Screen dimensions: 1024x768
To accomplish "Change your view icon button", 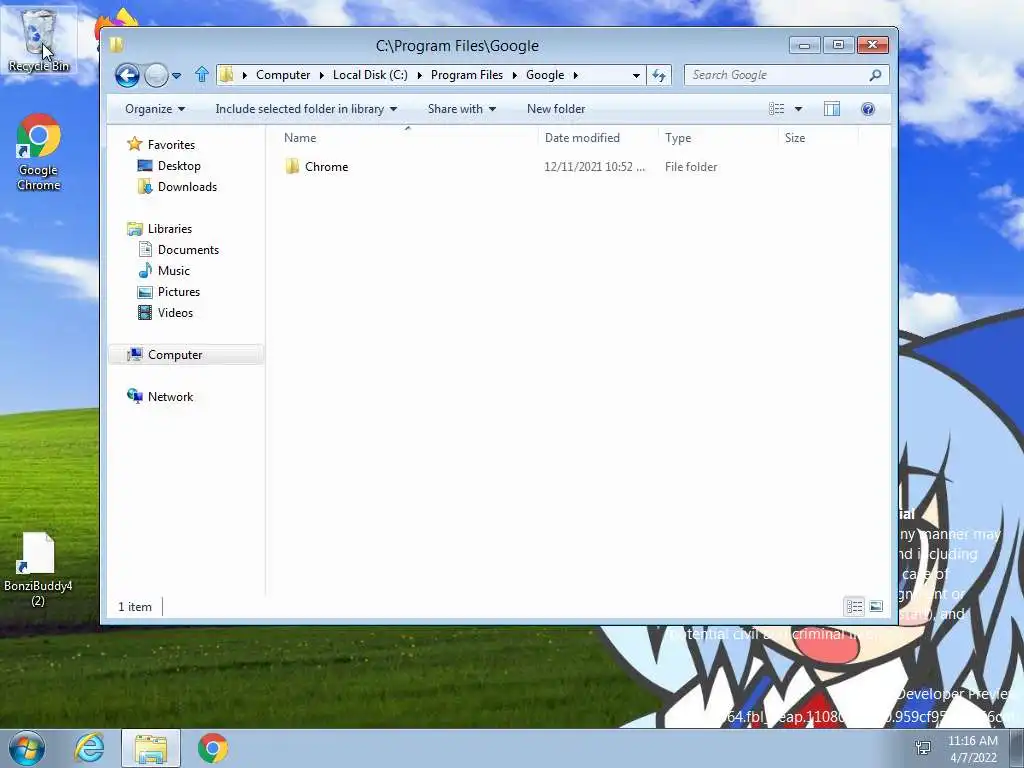I will (x=776, y=109).
